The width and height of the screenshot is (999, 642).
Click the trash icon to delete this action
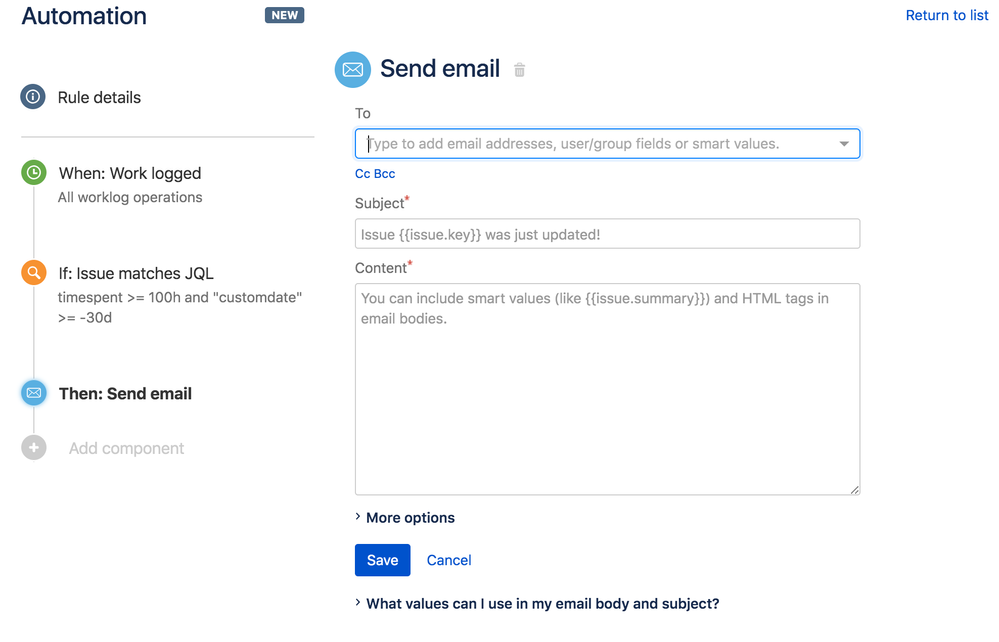pos(519,69)
